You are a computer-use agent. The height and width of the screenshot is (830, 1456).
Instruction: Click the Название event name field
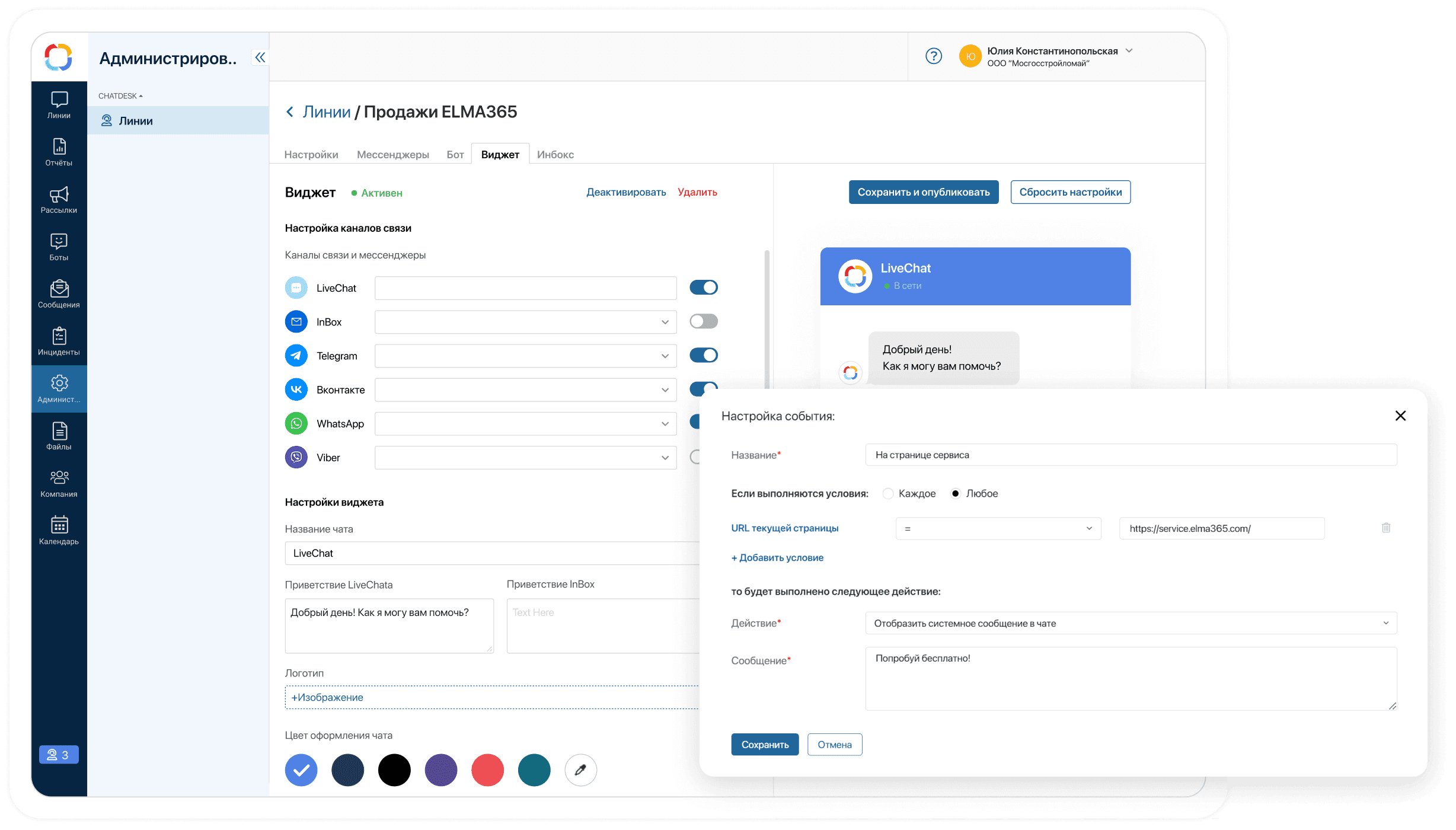pyautogui.click(x=1131, y=455)
